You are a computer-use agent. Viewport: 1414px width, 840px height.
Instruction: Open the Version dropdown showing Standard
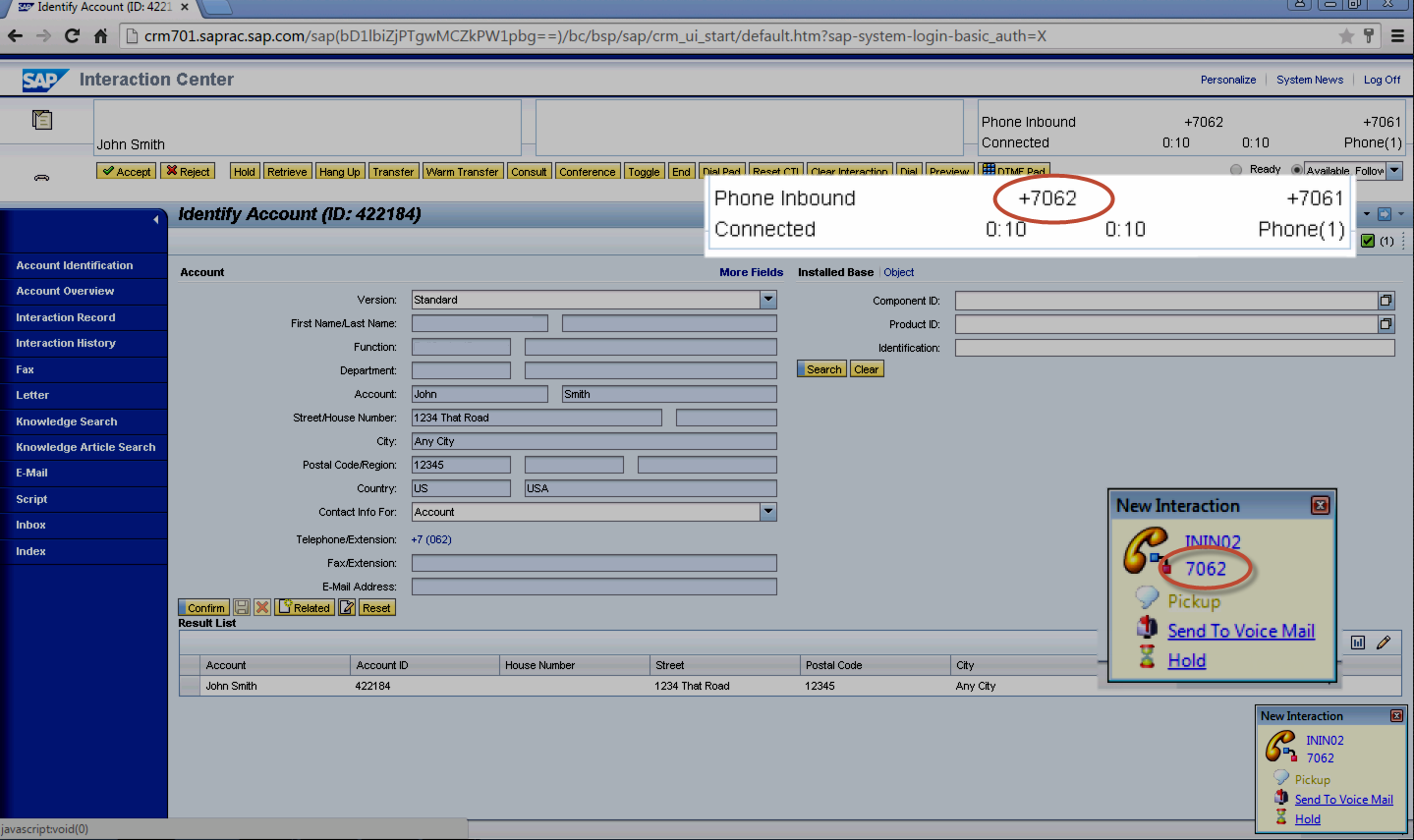coord(768,300)
